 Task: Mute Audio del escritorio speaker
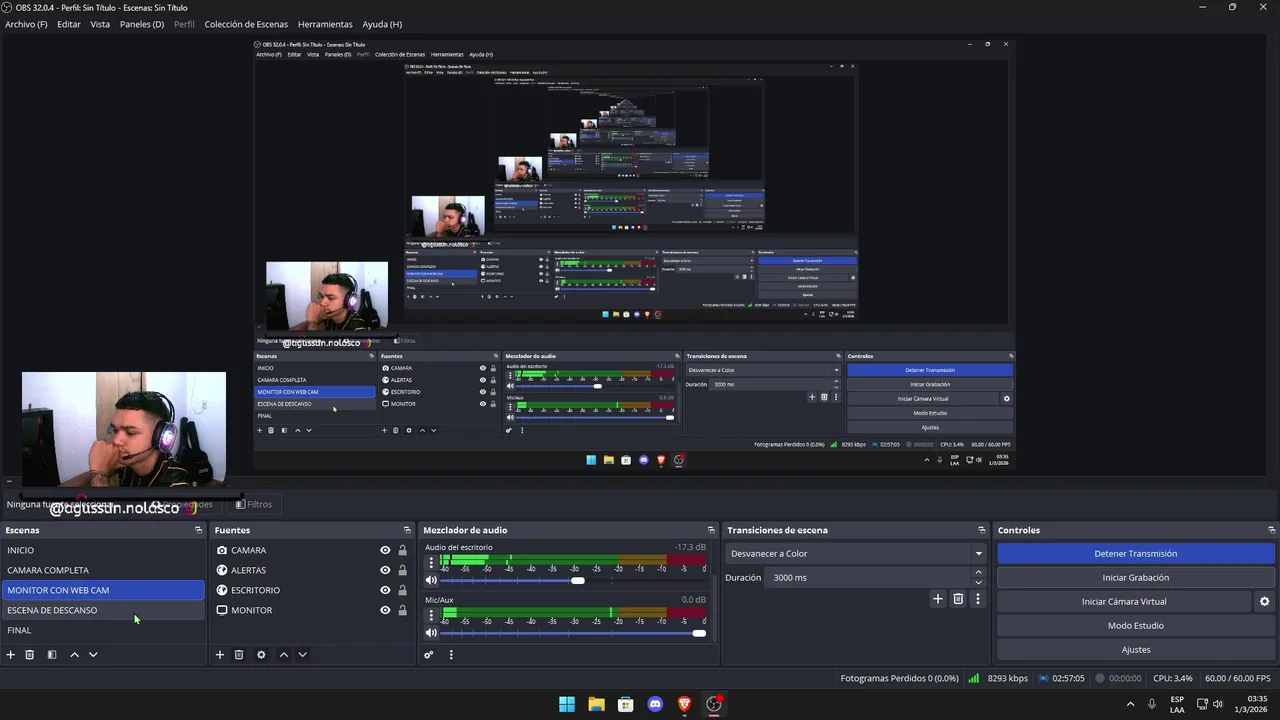point(432,580)
